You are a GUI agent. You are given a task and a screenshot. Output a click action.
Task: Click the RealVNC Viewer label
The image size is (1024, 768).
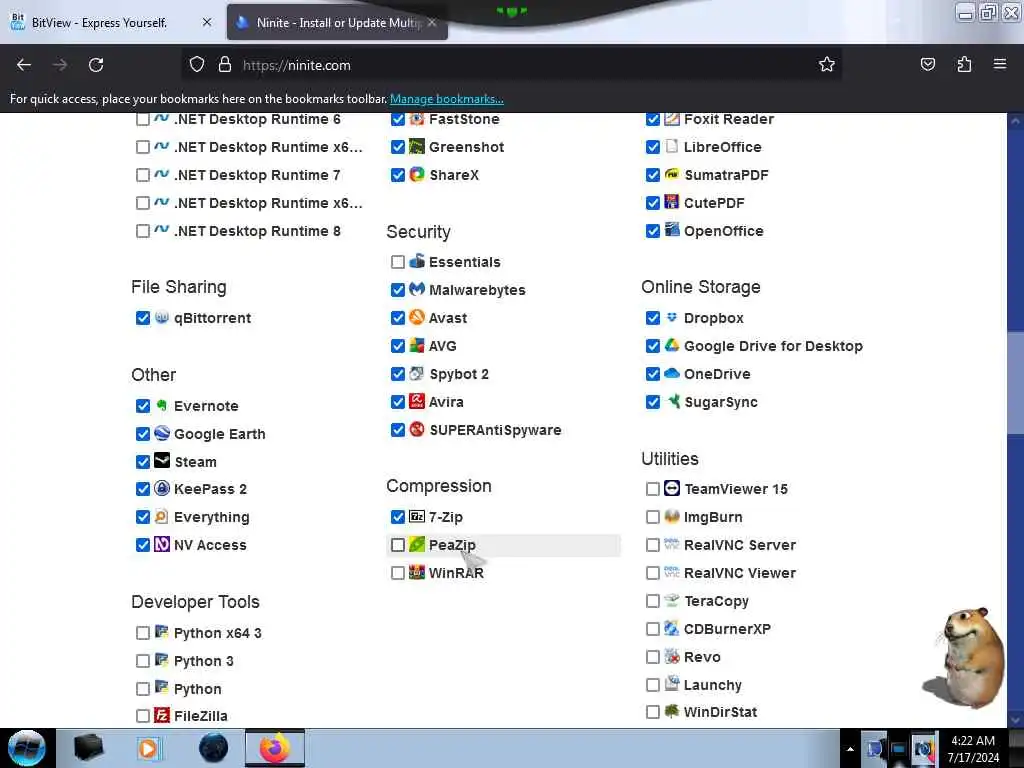click(x=739, y=573)
